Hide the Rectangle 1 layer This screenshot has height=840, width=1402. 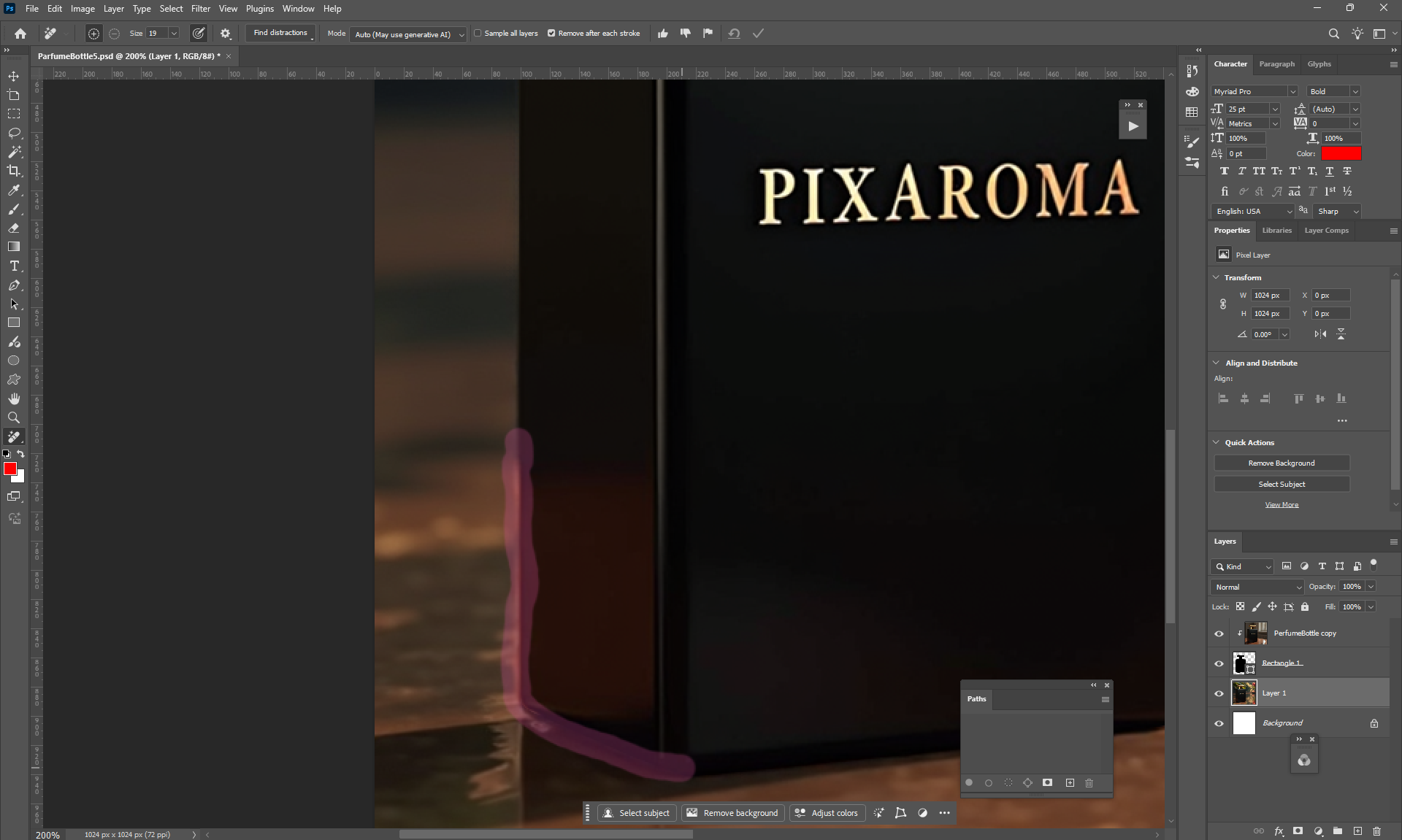1219,663
